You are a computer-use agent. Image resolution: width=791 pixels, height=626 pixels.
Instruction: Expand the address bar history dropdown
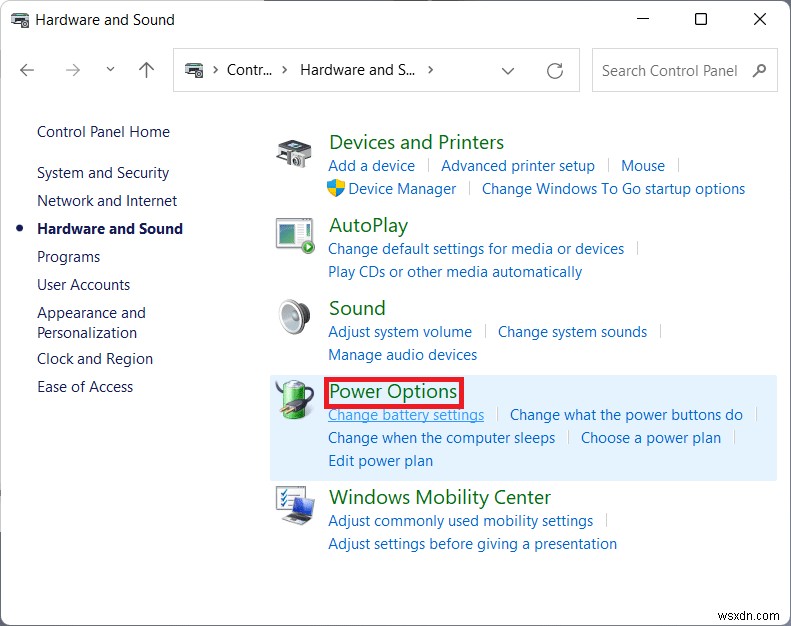coord(508,71)
